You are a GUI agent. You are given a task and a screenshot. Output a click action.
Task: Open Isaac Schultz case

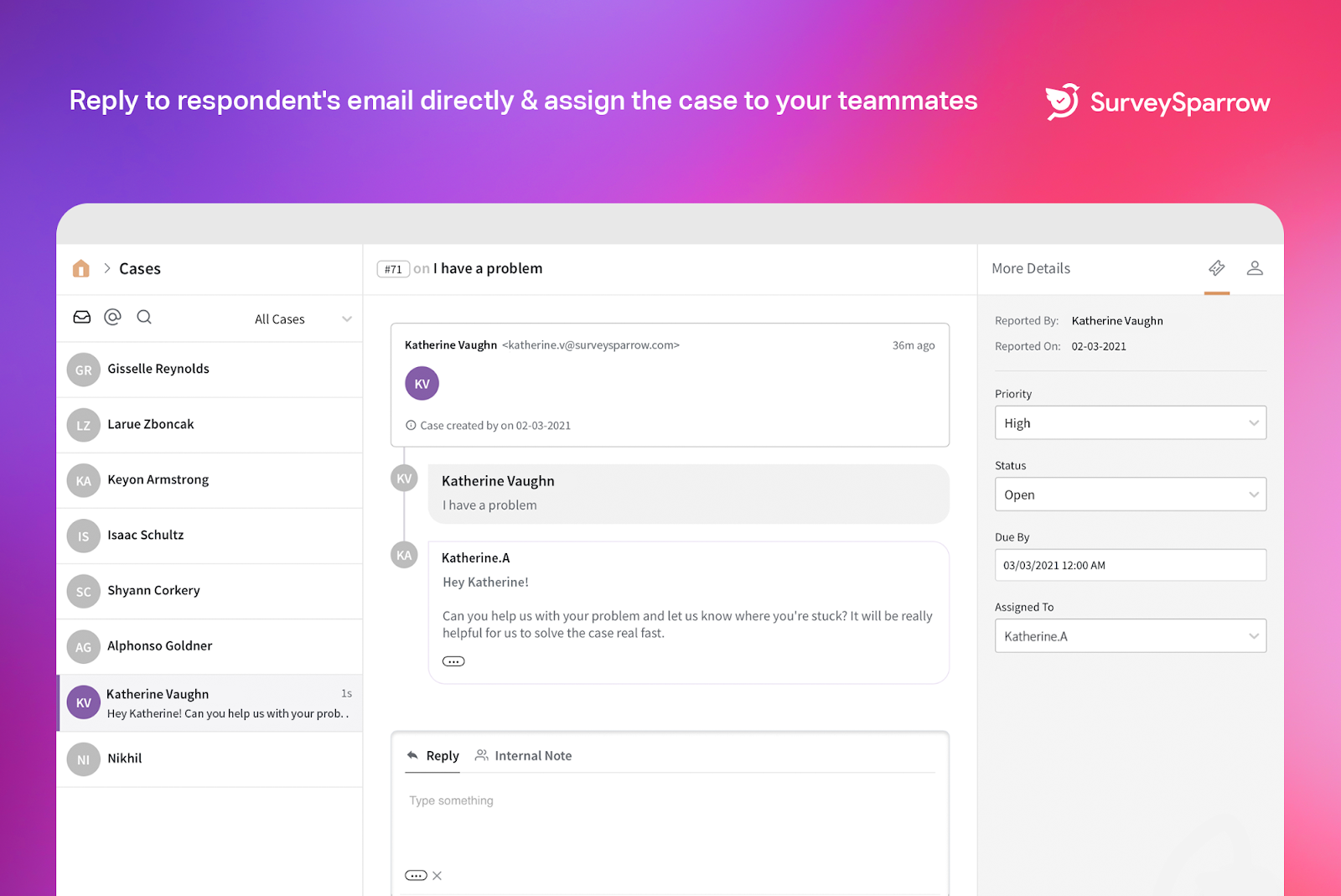[x=210, y=536]
